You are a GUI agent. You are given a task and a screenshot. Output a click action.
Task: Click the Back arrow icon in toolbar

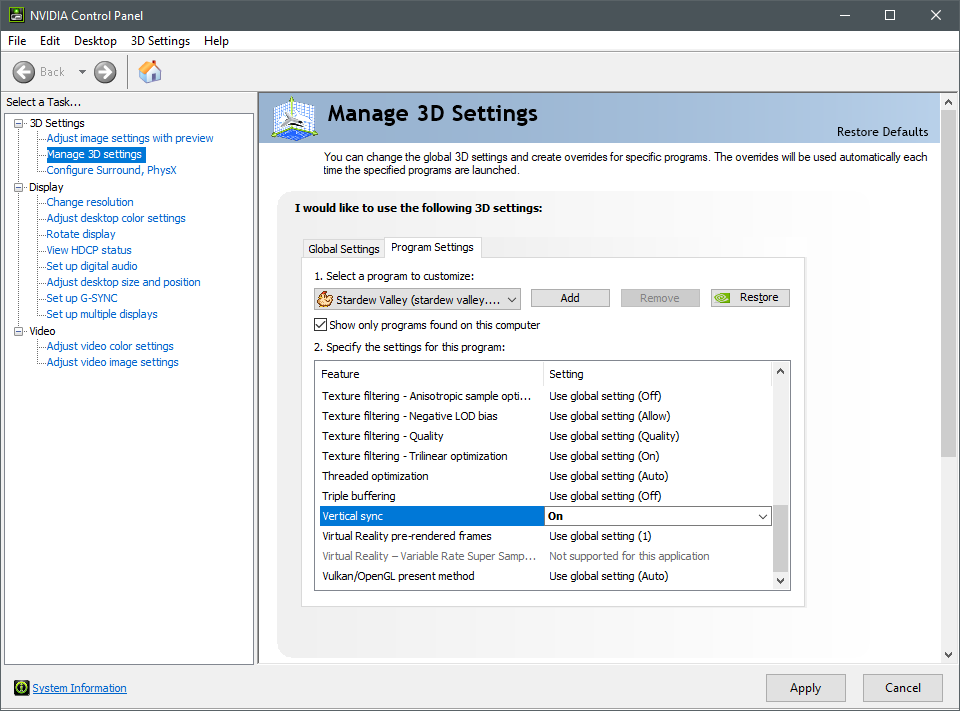tap(25, 72)
